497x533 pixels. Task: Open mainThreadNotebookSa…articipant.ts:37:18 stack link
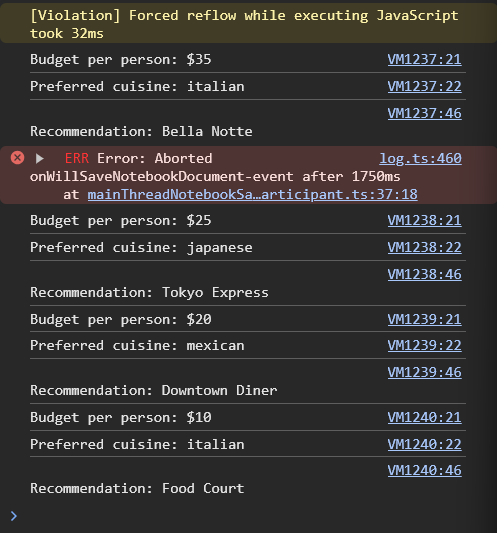[x=253, y=194]
